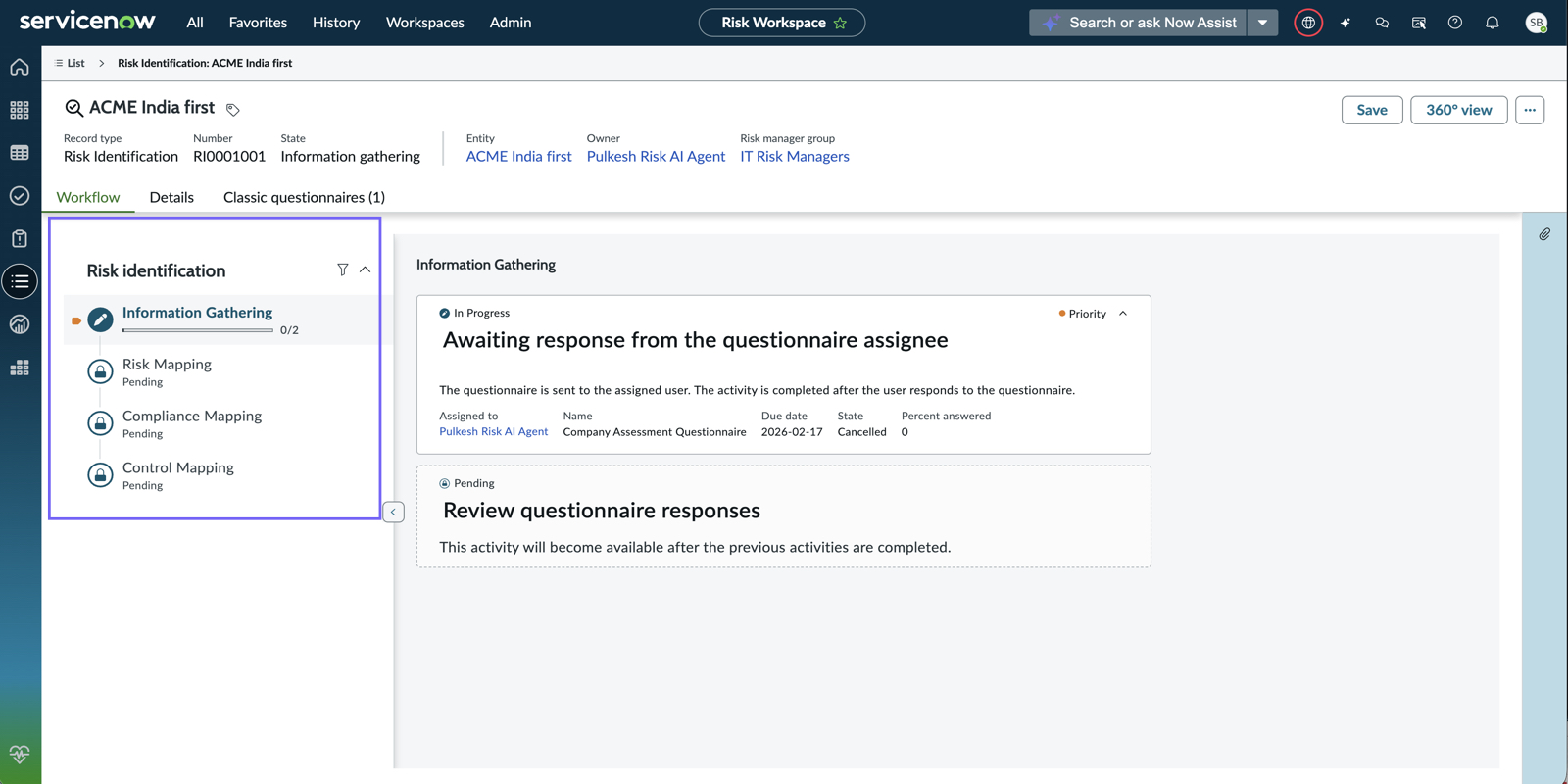
Task: Click the heartbeat health icon at bottom
Action: pos(20,754)
